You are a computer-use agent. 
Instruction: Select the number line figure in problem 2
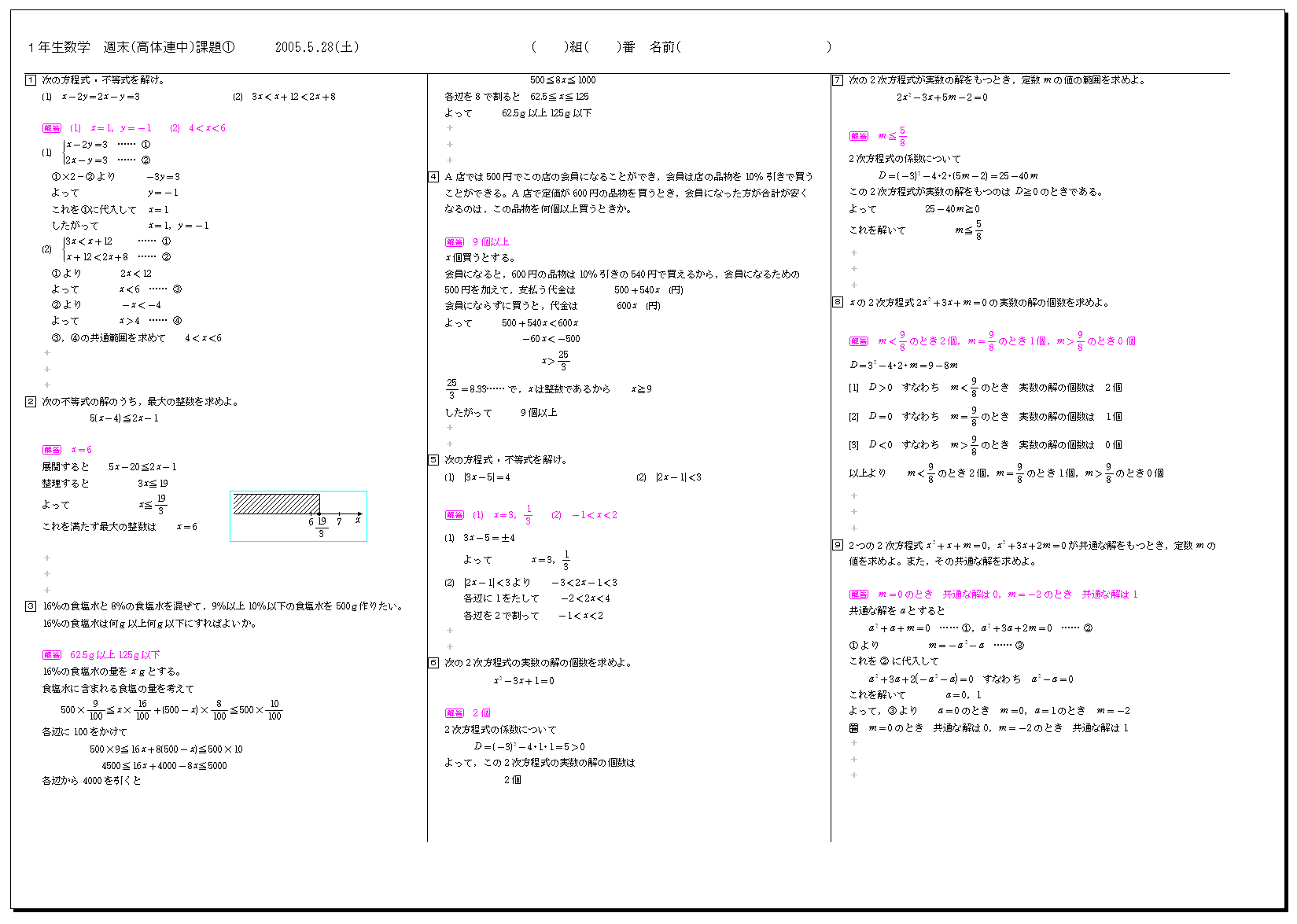[298, 516]
